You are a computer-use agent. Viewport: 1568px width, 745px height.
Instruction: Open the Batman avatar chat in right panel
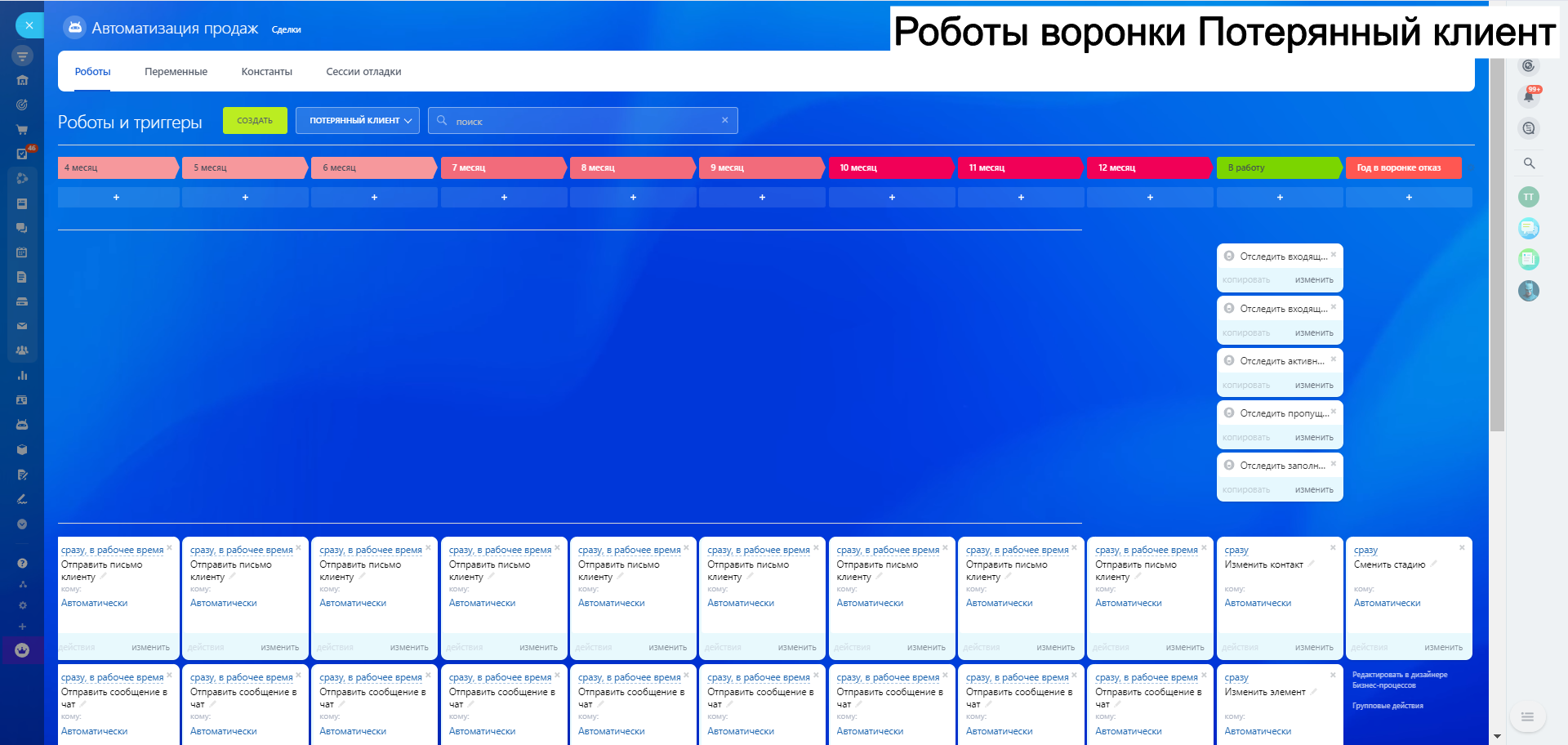point(1529,291)
